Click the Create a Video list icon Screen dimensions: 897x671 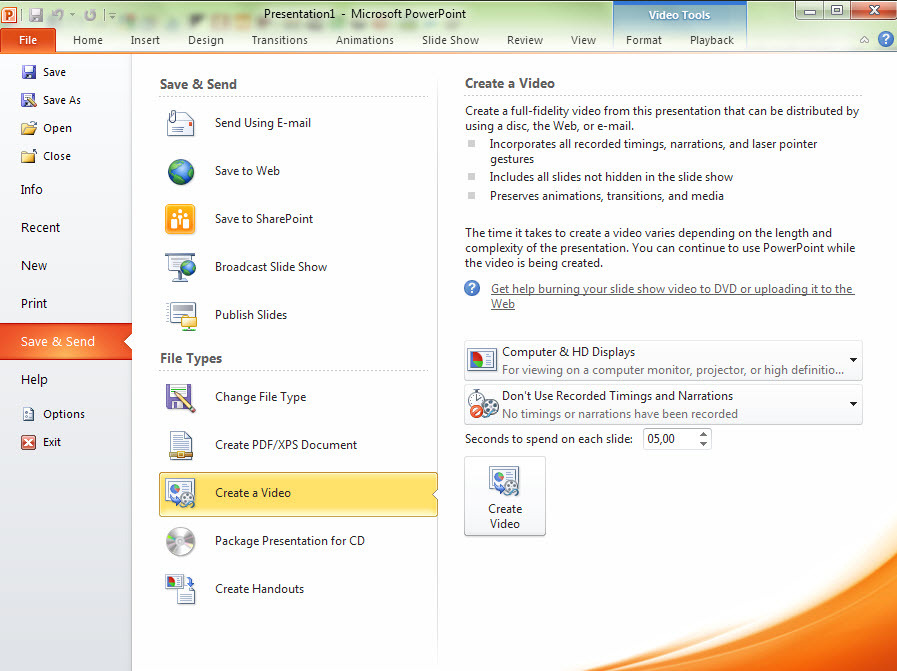pos(180,493)
